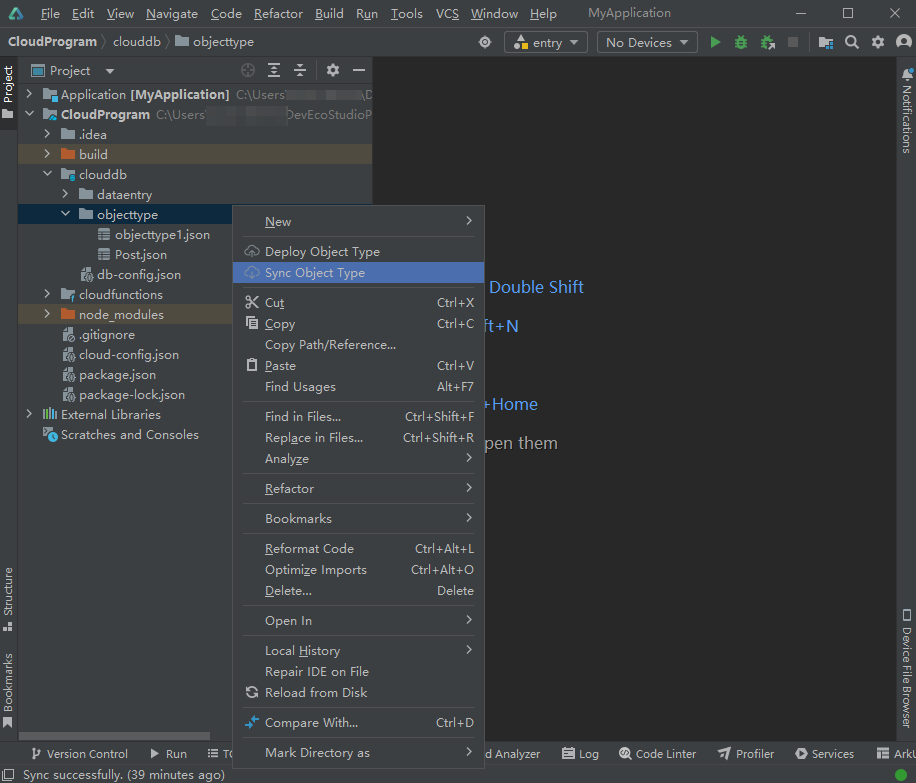Open the Project view selector dropdown

[110, 71]
